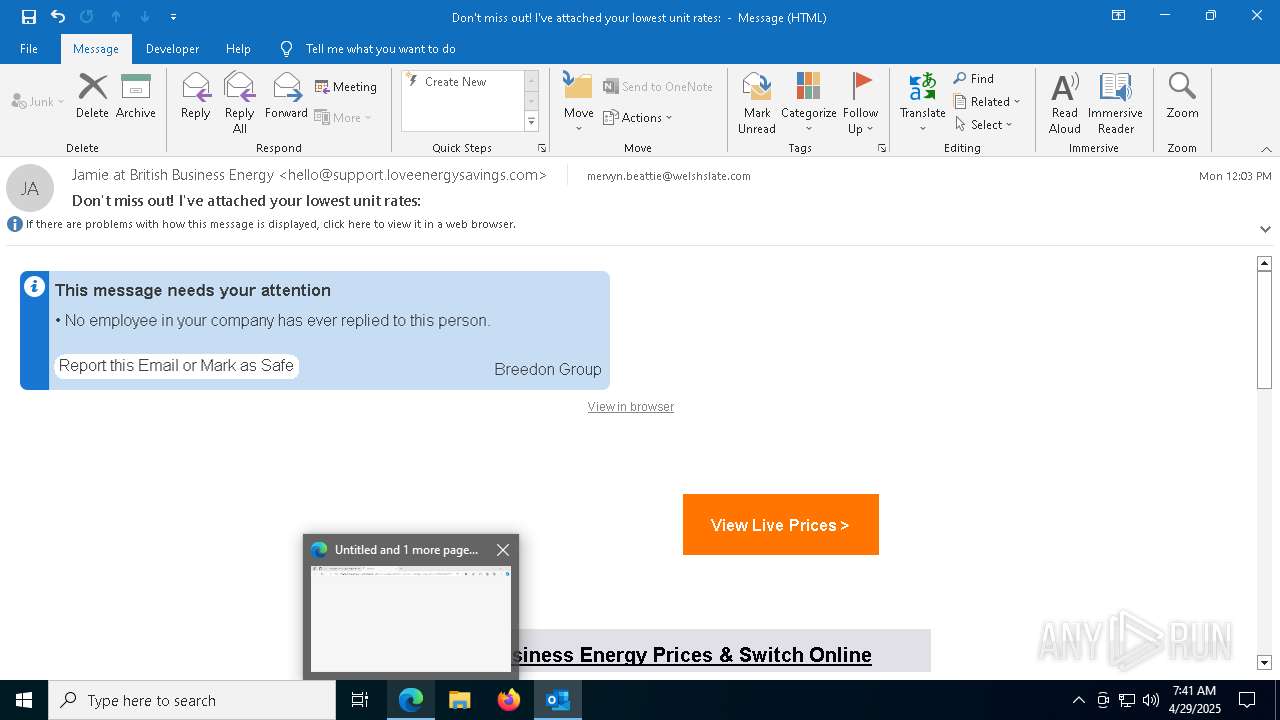Open the Move dropdown
The height and width of the screenshot is (720, 1280).
click(579, 102)
